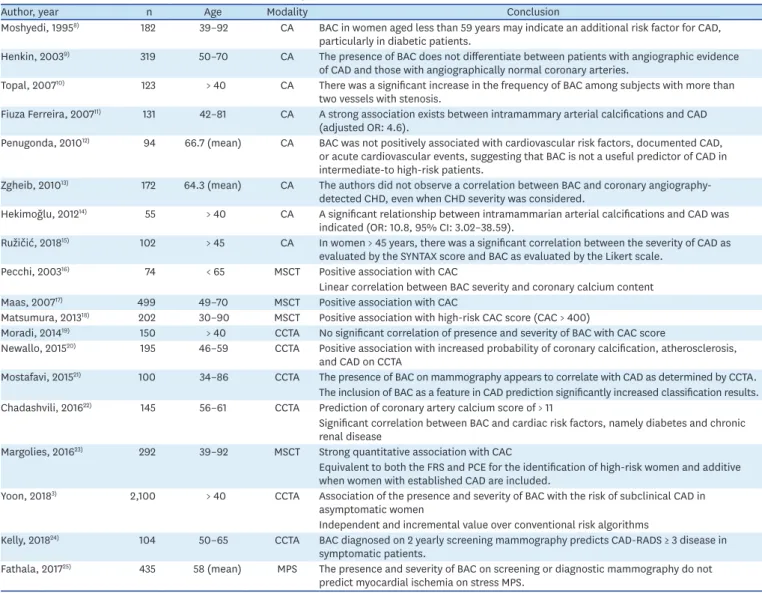The width and height of the screenshot is (762, 593).
Task: Select author cell 'Zgheib, 2010'
Action: click(x=35, y=185)
